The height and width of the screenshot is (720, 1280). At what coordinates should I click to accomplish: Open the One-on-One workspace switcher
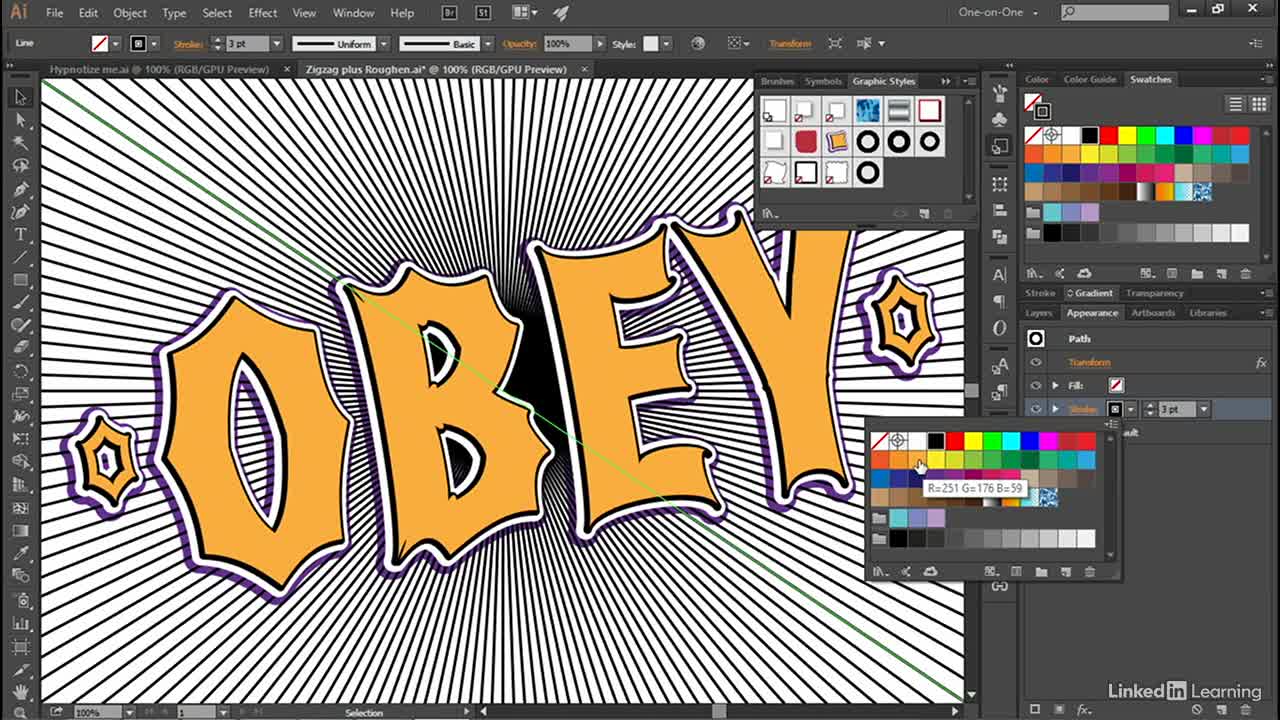[999, 13]
